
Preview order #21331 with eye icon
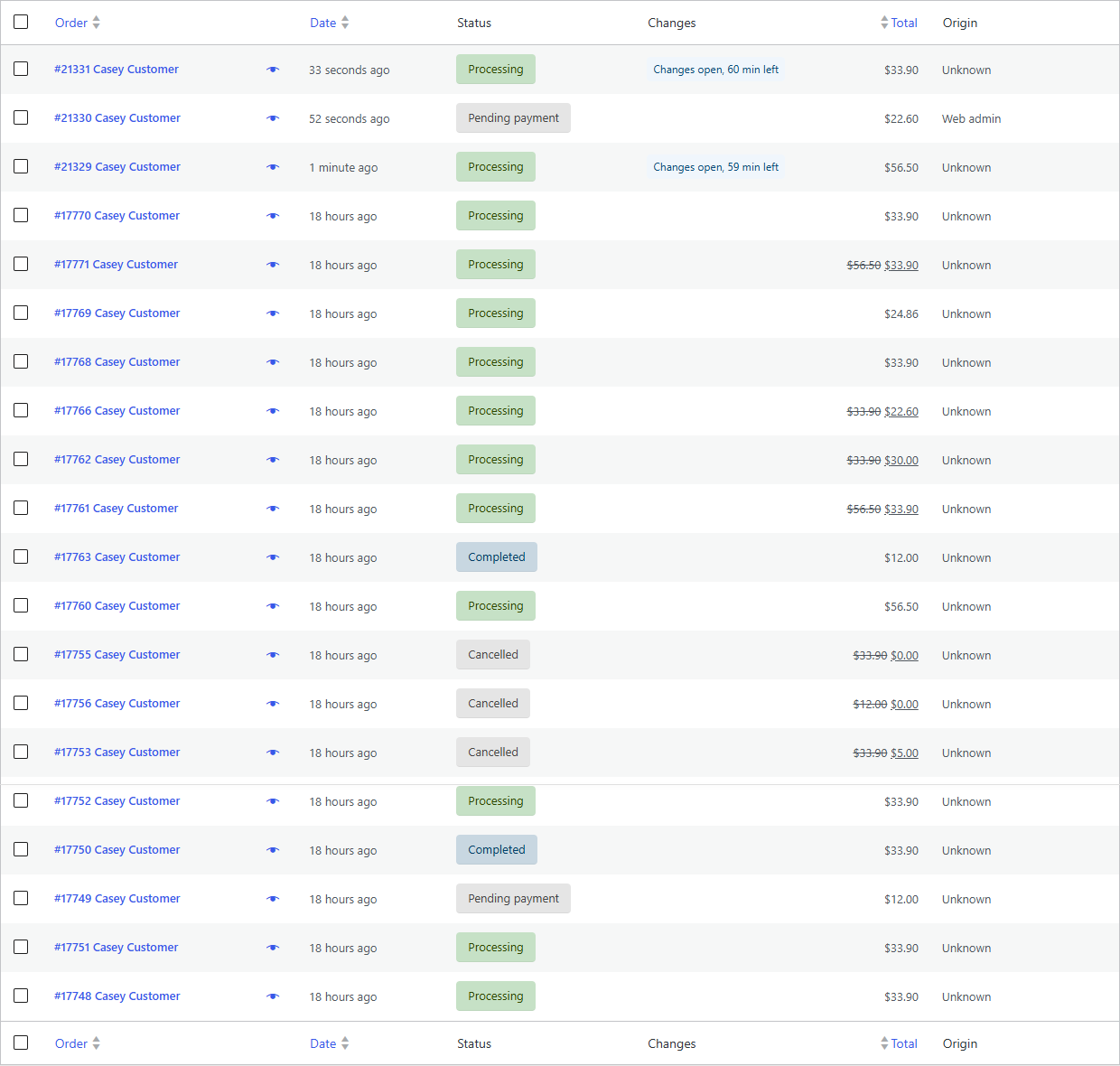(273, 70)
